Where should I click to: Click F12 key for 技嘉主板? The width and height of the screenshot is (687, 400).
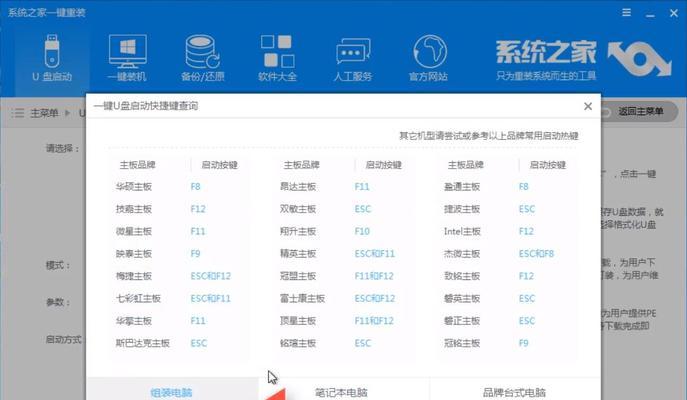(x=198, y=209)
